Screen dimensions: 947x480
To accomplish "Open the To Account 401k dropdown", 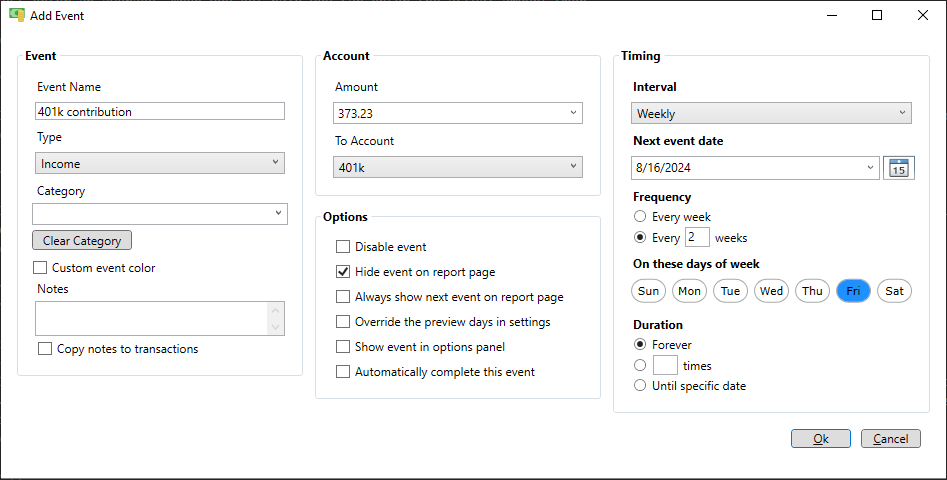I will 458,167.
